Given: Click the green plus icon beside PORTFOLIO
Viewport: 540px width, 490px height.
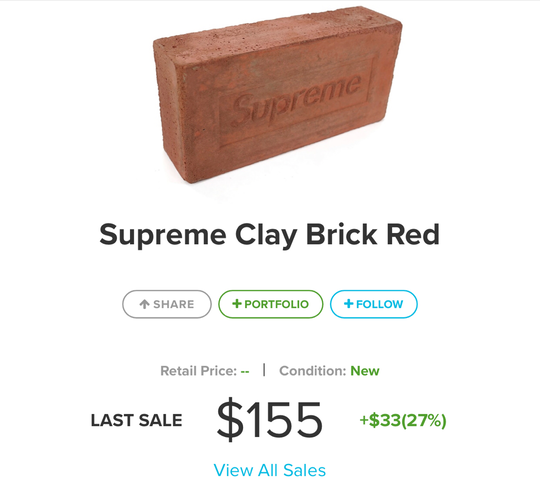Looking at the screenshot, I should [237, 304].
